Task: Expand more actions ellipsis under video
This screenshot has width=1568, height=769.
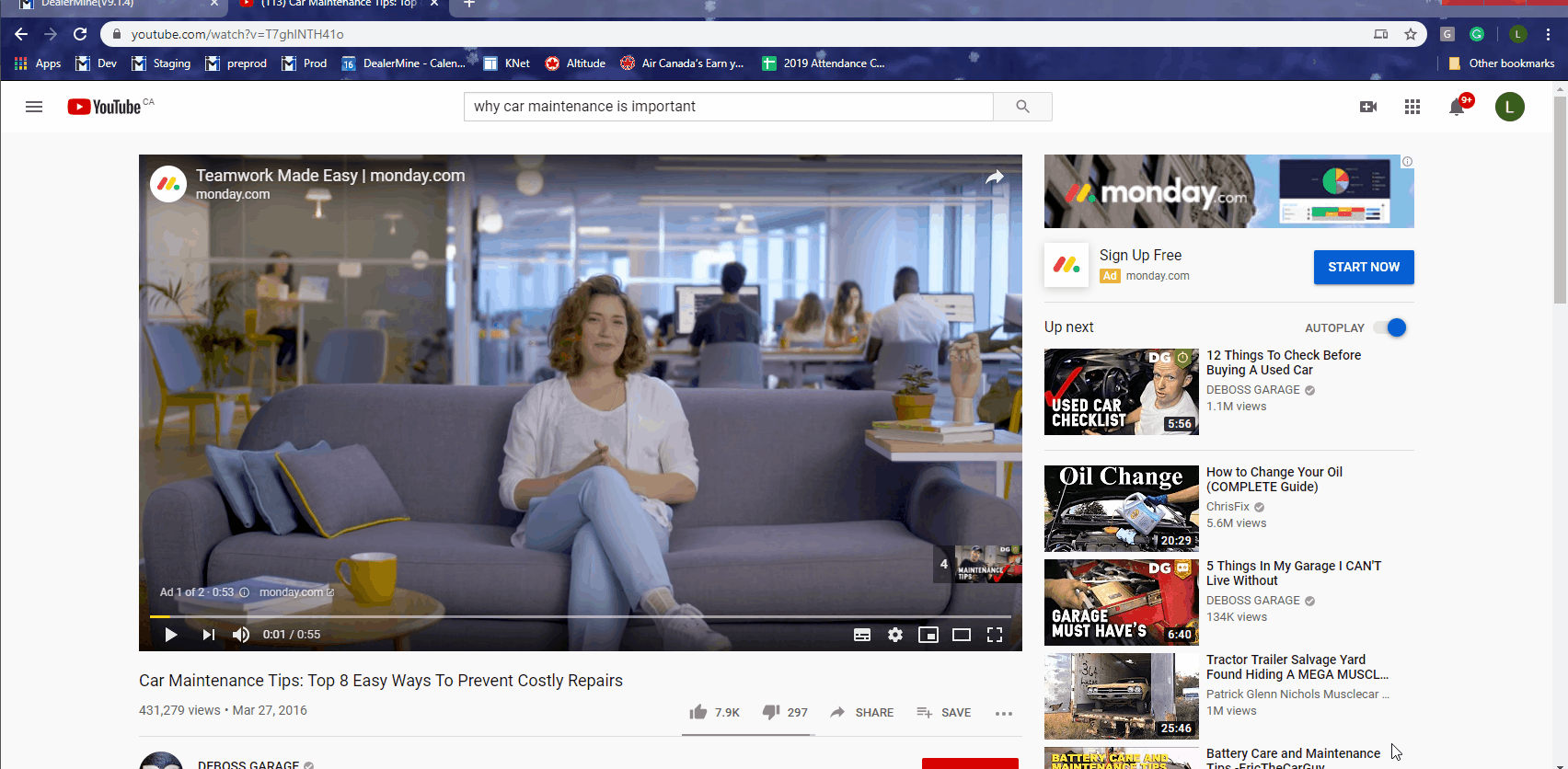Action: pos(1004,713)
